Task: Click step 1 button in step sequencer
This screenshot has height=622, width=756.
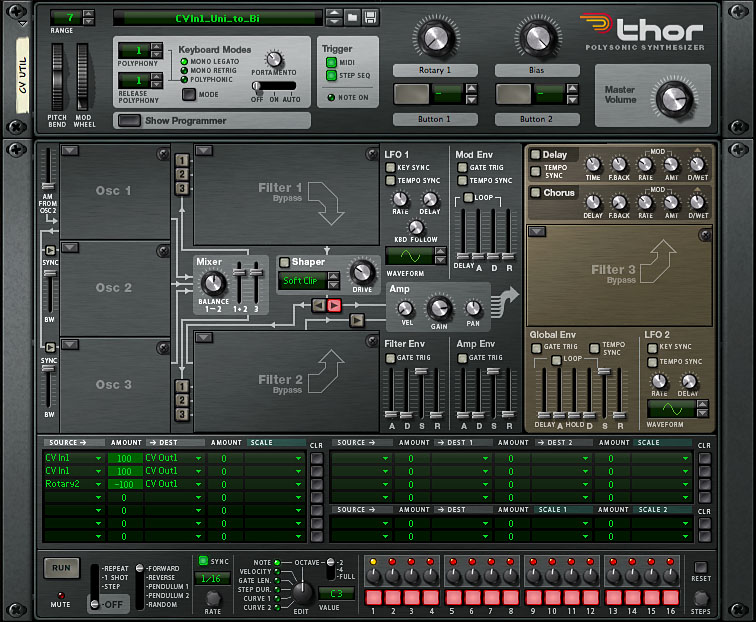Action: 372,596
